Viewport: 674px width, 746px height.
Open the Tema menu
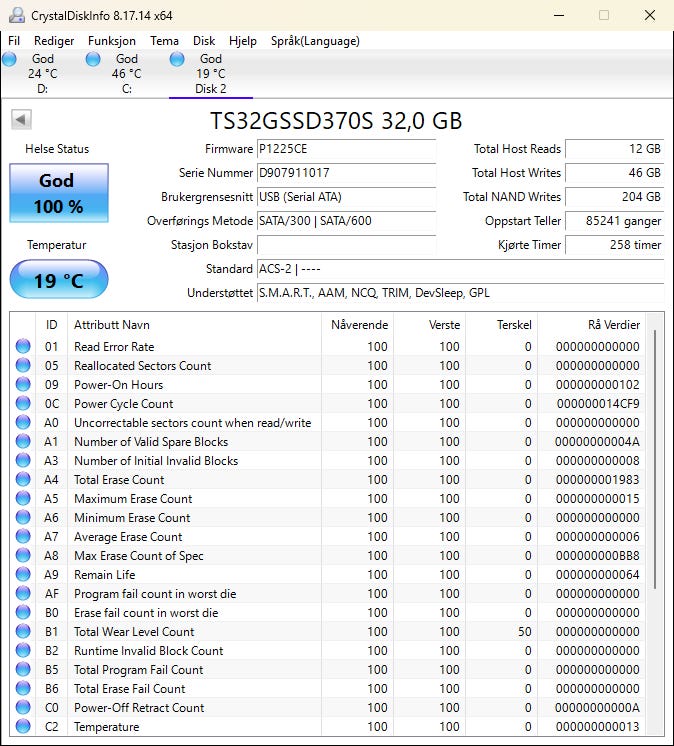pyautogui.click(x=164, y=41)
